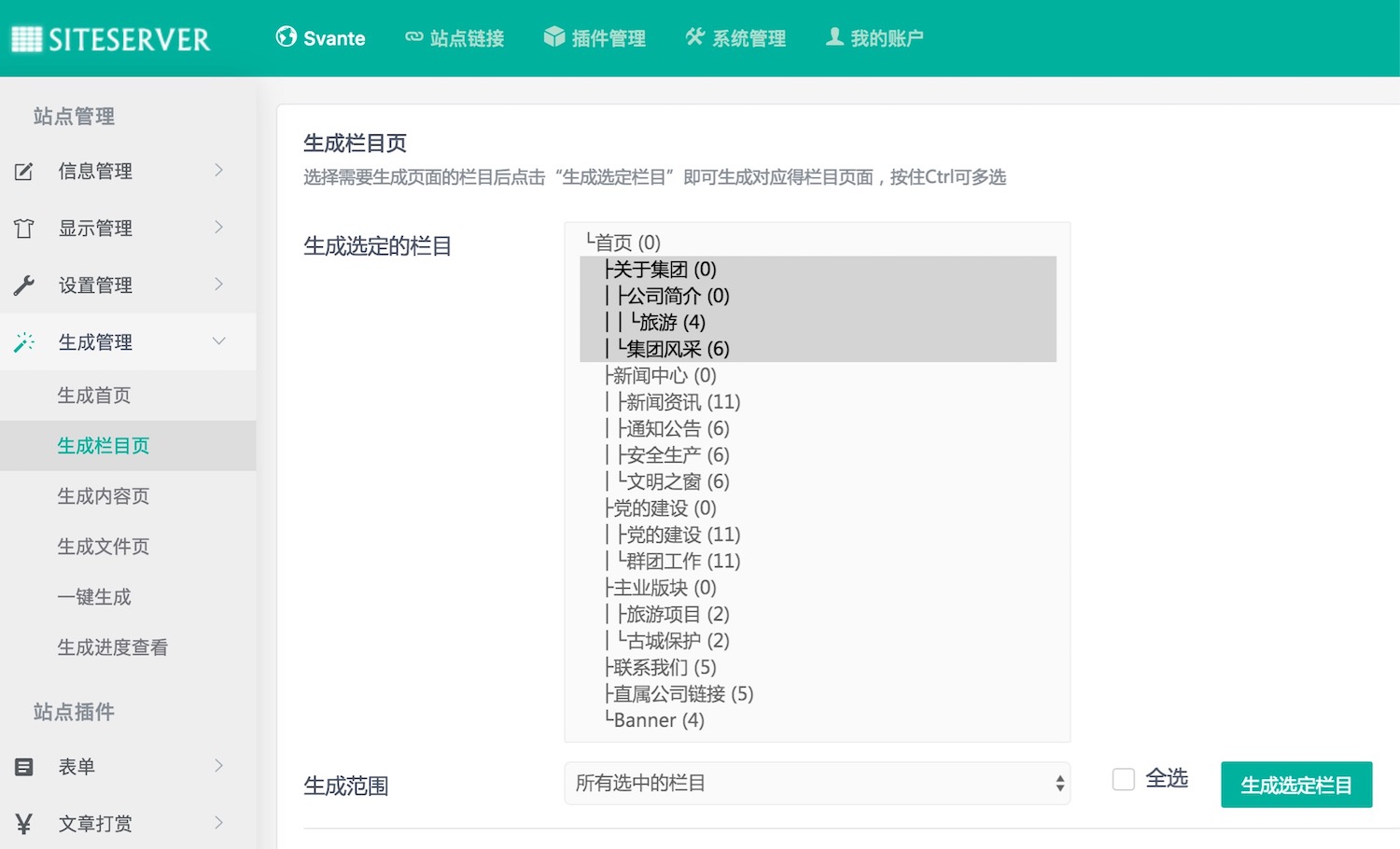
Task: Click the globe icon next to Svante
Action: coord(285,37)
